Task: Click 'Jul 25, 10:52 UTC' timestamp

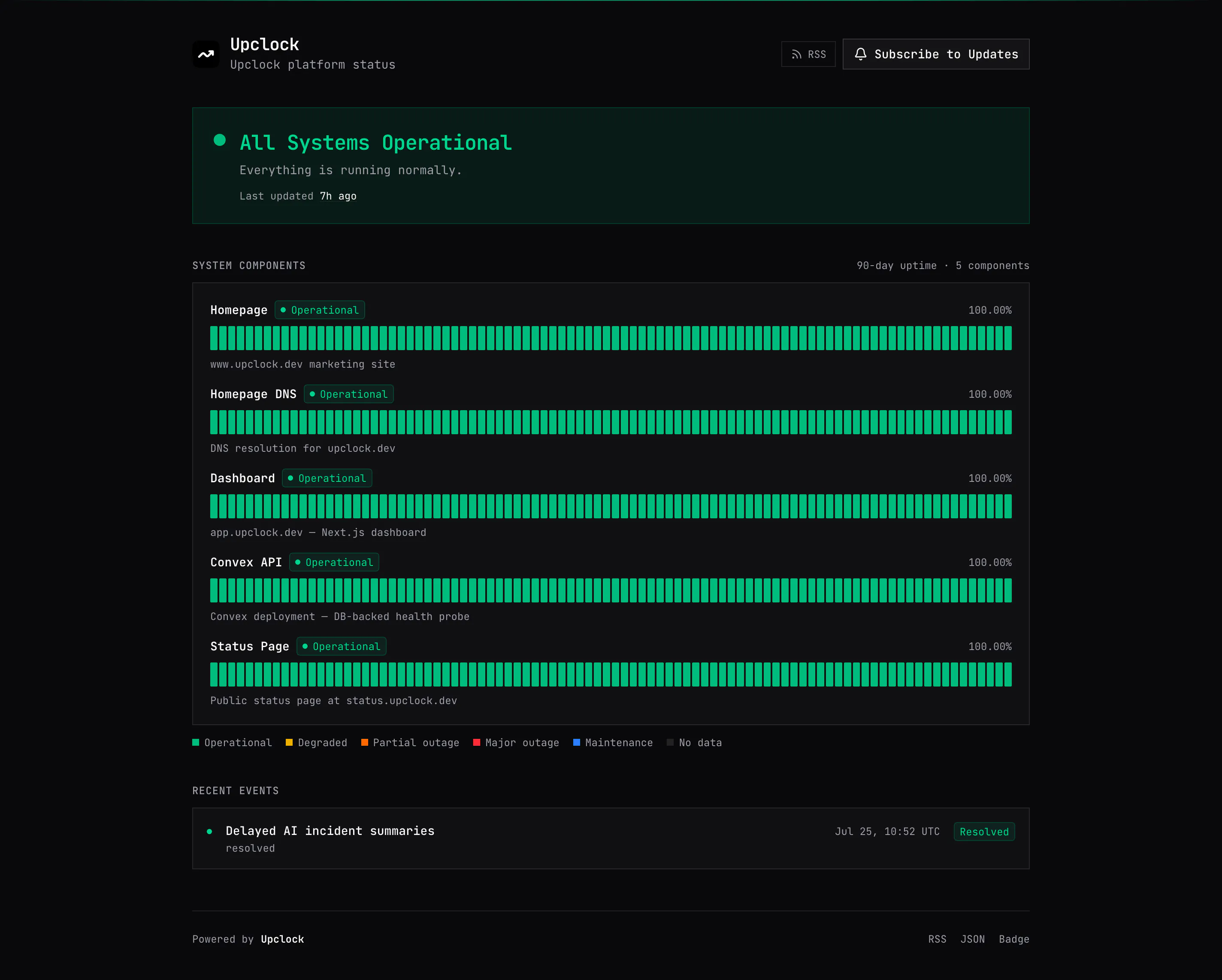Action: (887, 832)
